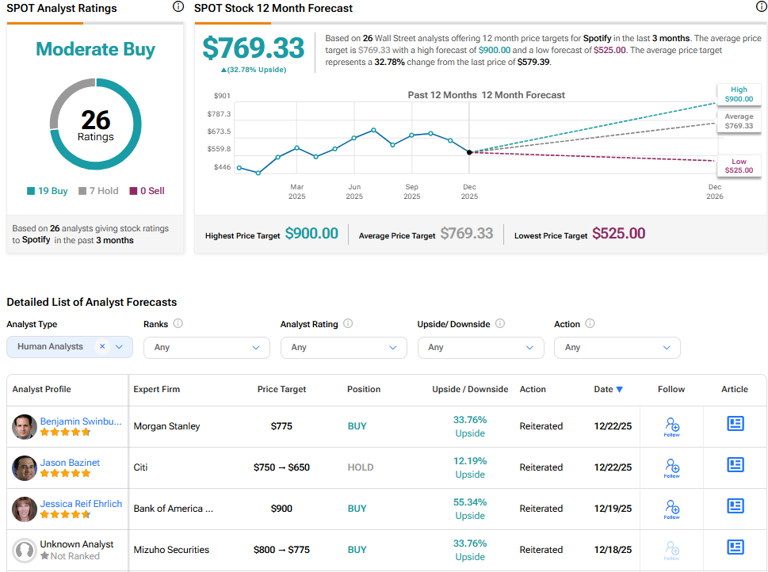The image size is (768, 572).
Task: Click Jason Bazinet's profile photo
Action: (x=24, y=467)
